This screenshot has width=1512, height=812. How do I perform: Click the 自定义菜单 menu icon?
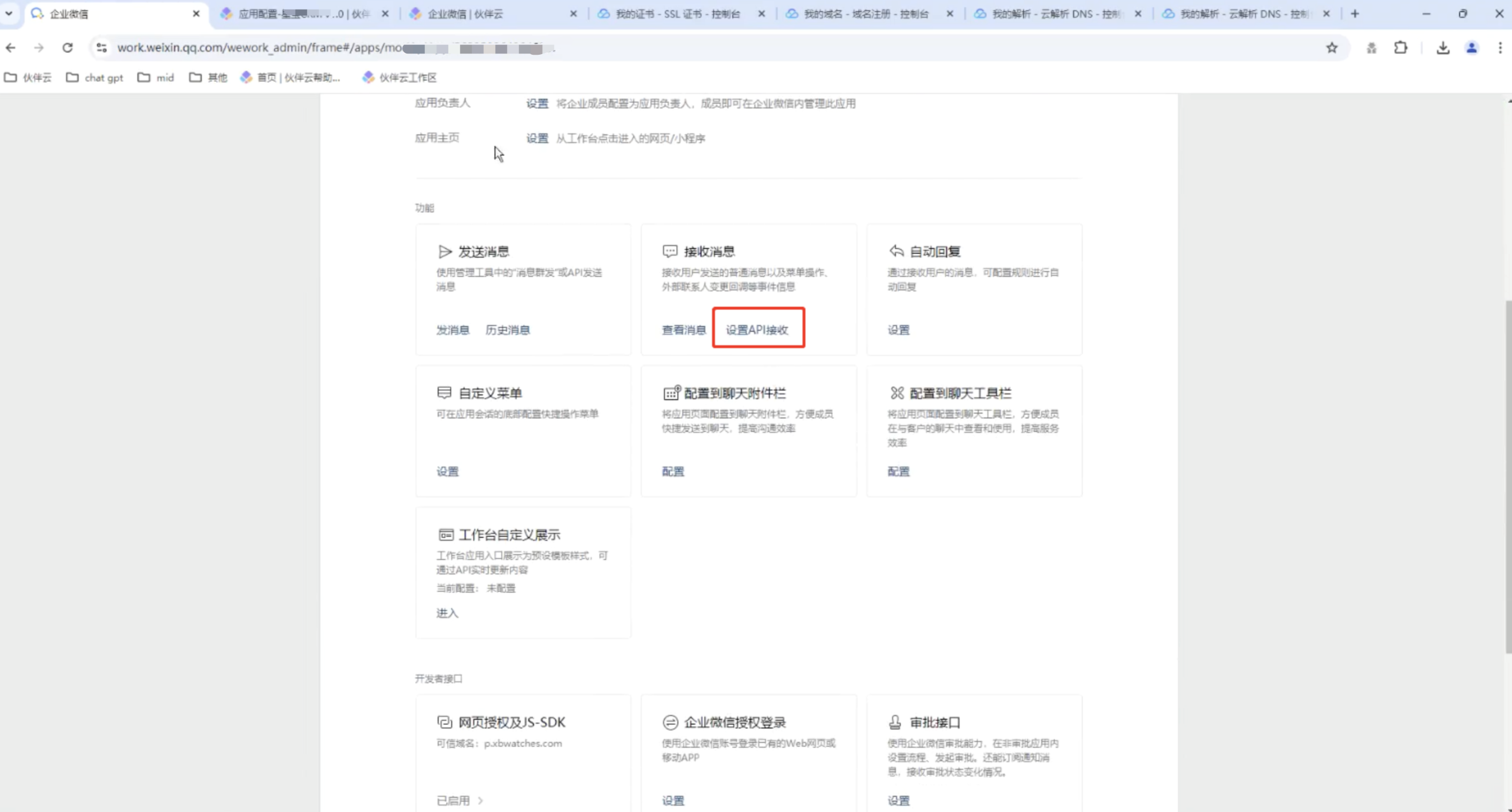coord(444,393)
